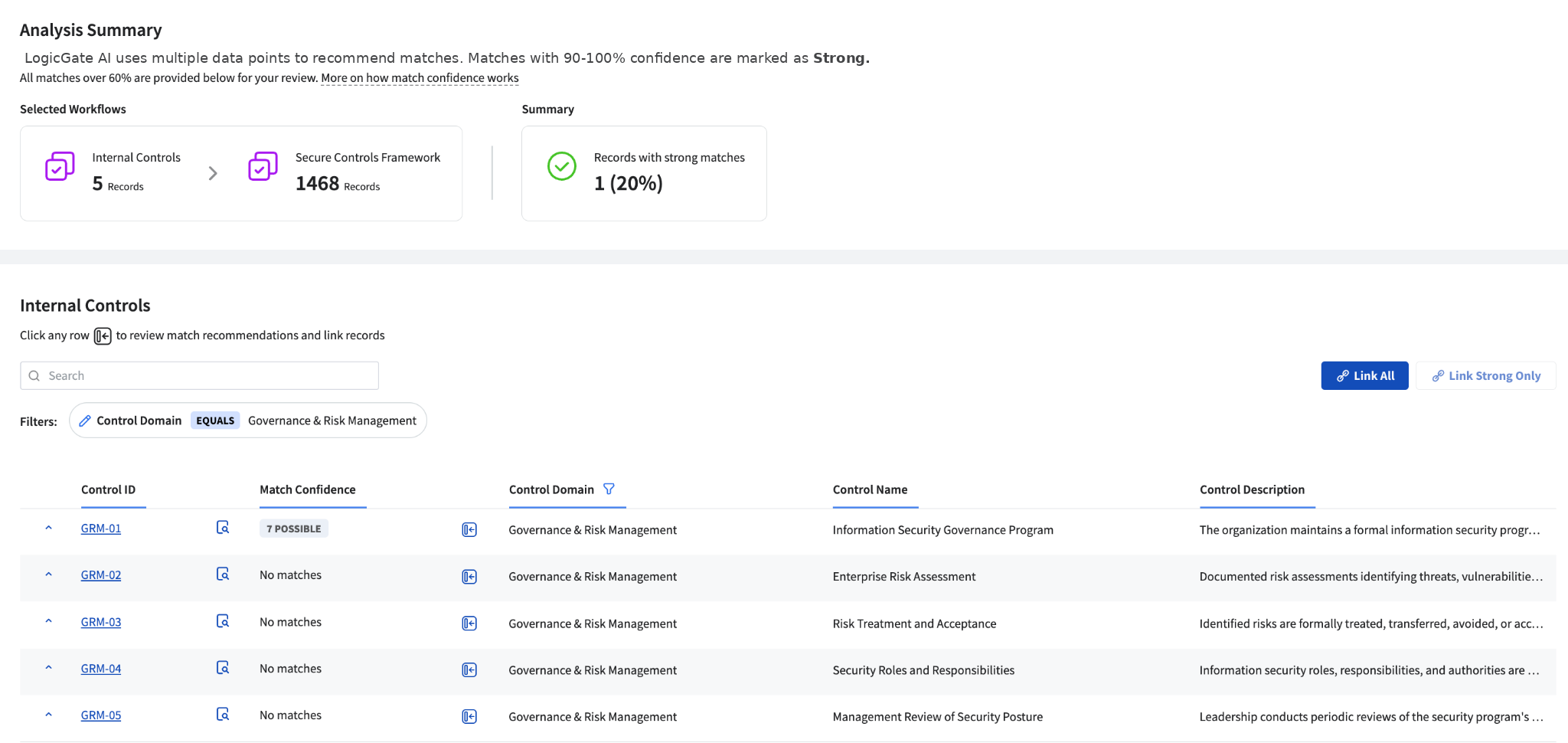Click 'No matches' text in GRM-03 row
This screenshot has height=743, width=1568.
pos(290,623)
